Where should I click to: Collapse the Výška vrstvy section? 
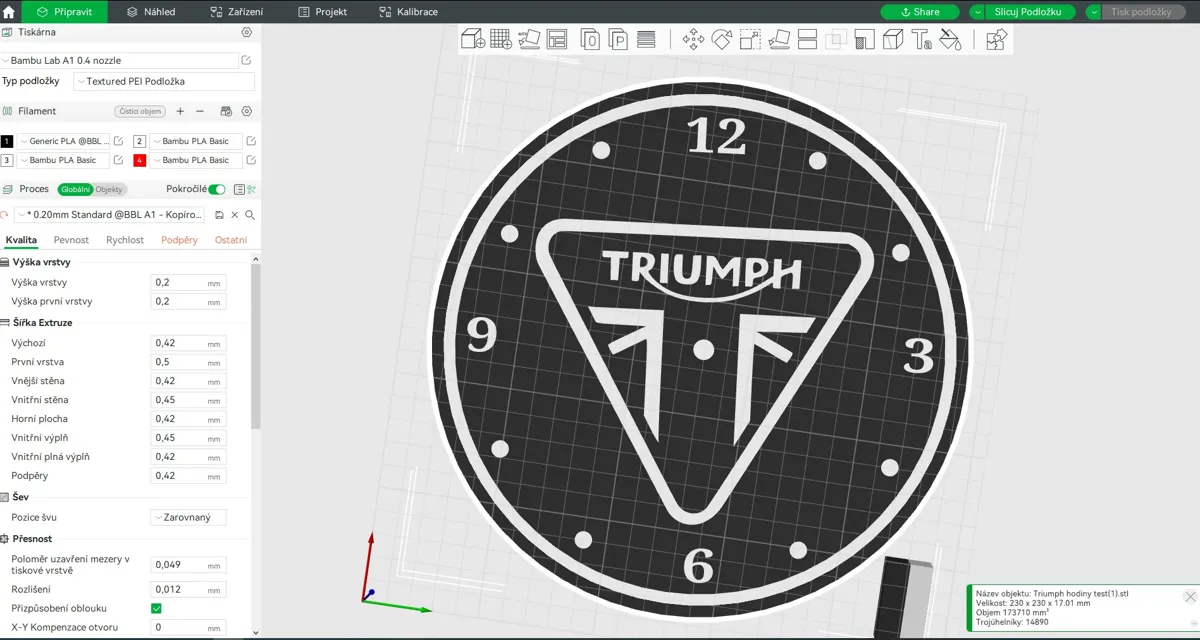point(41,262)
